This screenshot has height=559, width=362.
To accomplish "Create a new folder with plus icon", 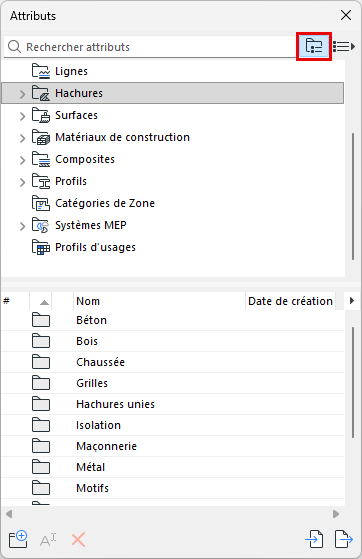I will tap(18, 539).
